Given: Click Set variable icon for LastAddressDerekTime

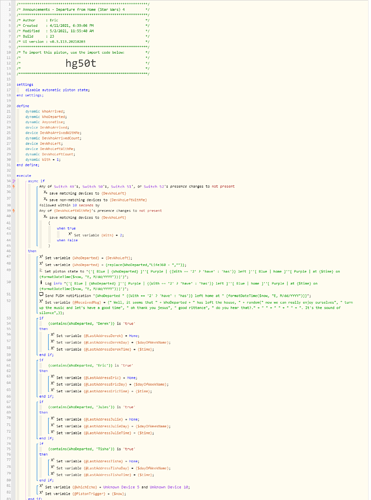Looking at the screenshot, I should tap(53, 349).
